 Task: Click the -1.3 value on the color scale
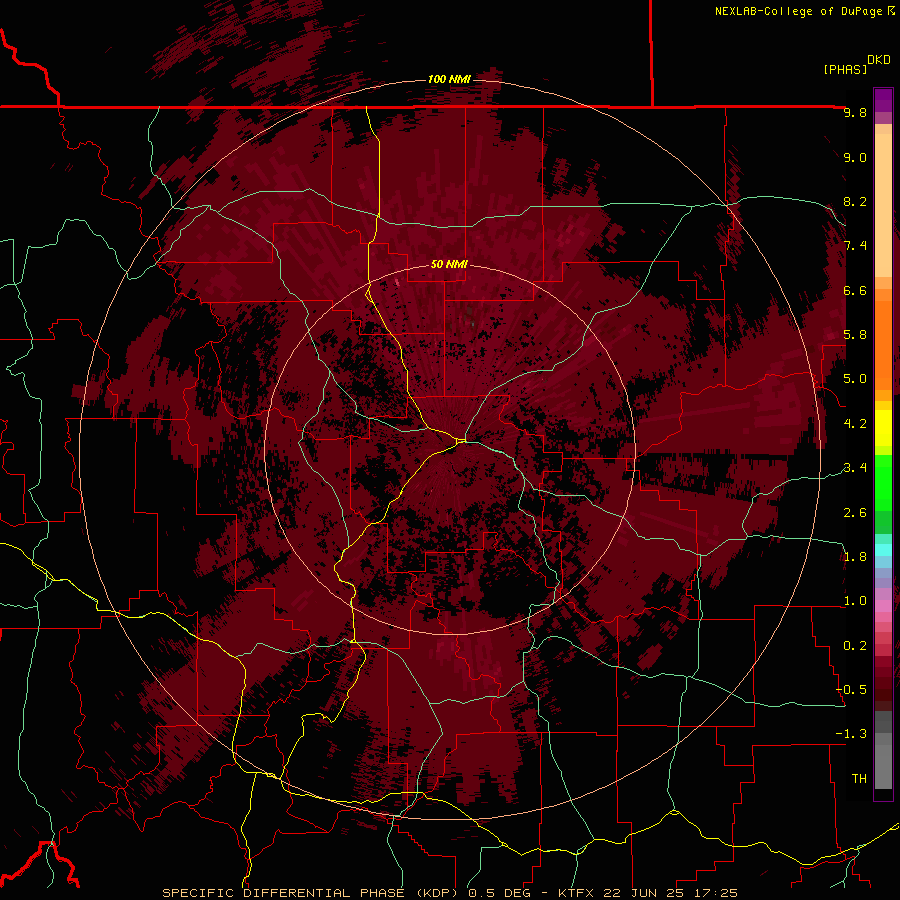pyautogui.click(x=852, y=735)
